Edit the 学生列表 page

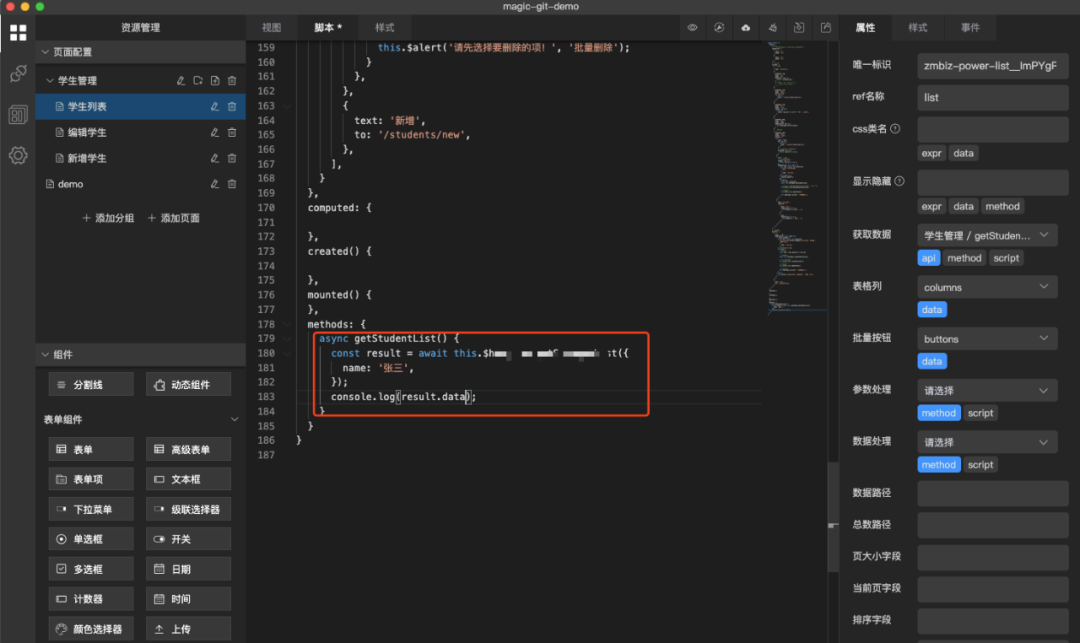[214, 107]
